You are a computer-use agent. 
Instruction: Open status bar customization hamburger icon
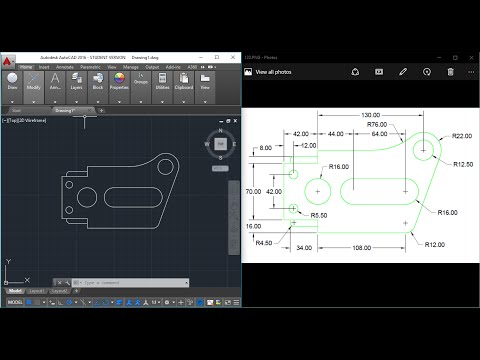tap(236, 302)
